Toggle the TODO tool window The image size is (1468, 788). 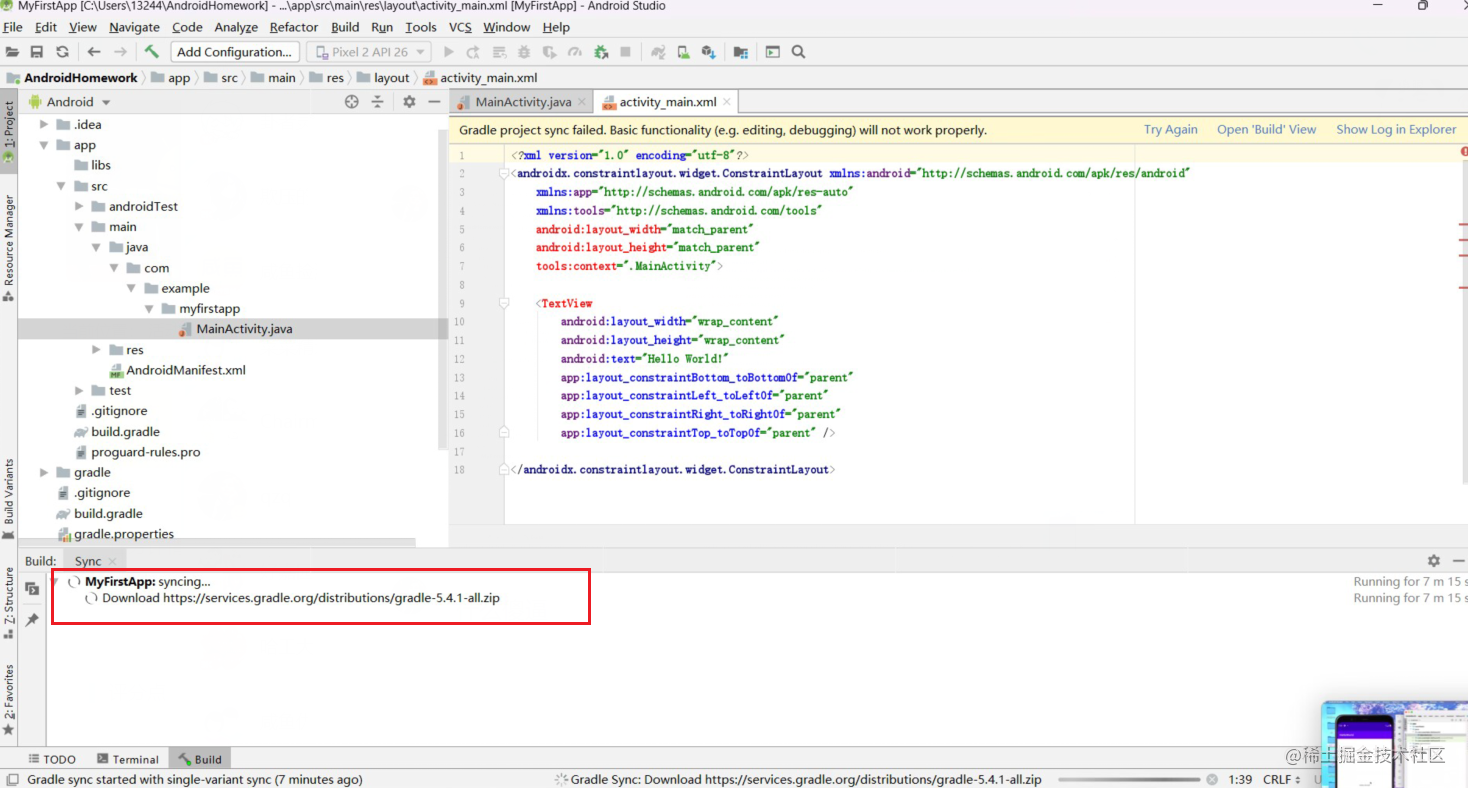click(x=52, y=759)
